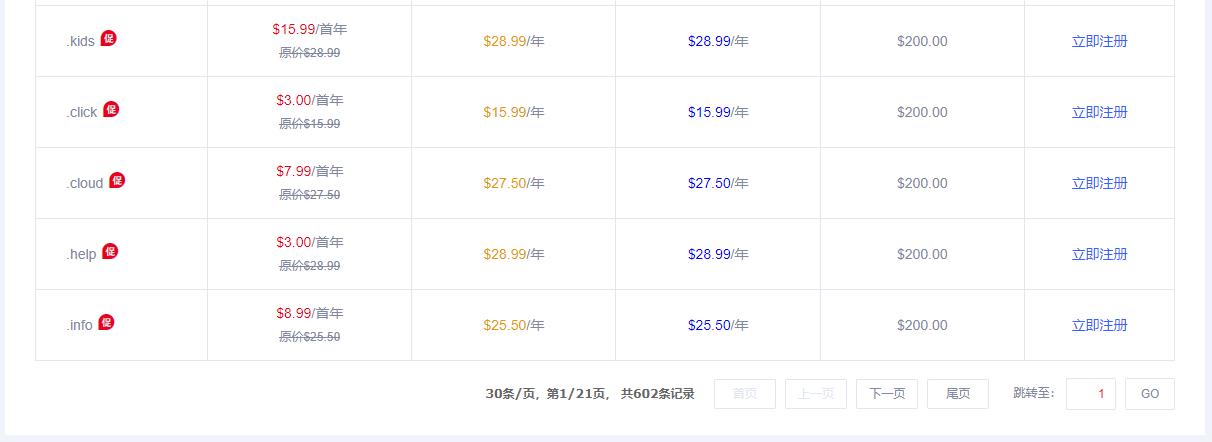
Task: Click 立即注册 for the .click domain
Action: coord(1099,112)
